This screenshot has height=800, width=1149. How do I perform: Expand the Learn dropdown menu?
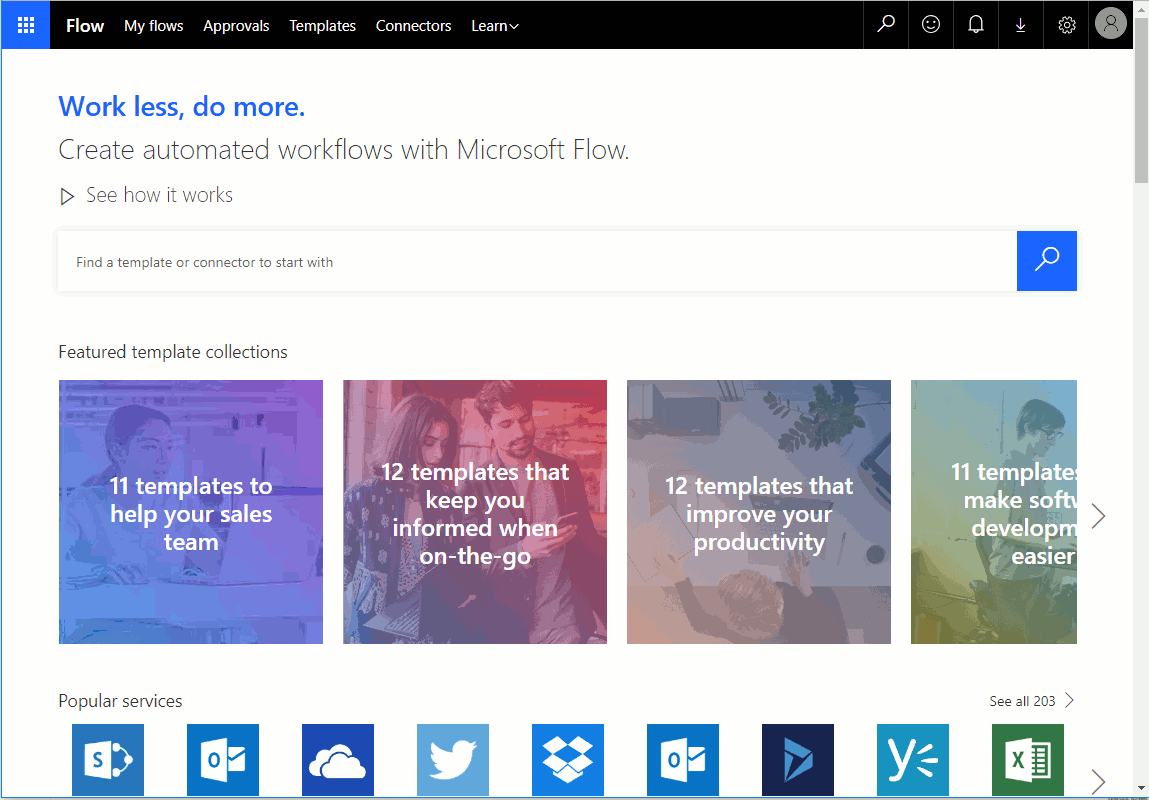495,26
